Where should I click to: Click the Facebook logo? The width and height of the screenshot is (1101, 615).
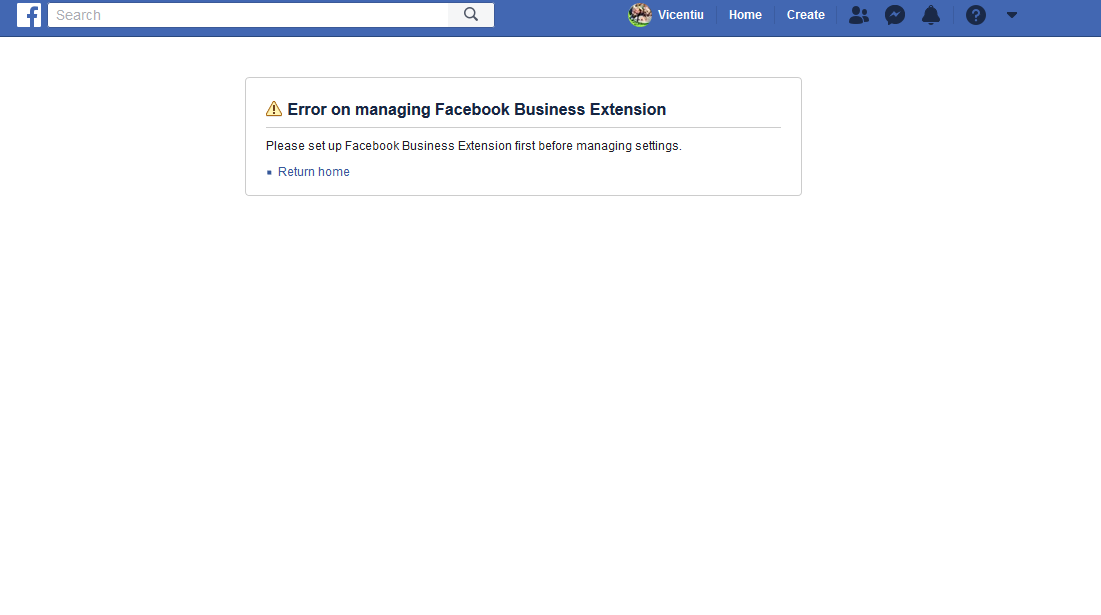(29, 15)
